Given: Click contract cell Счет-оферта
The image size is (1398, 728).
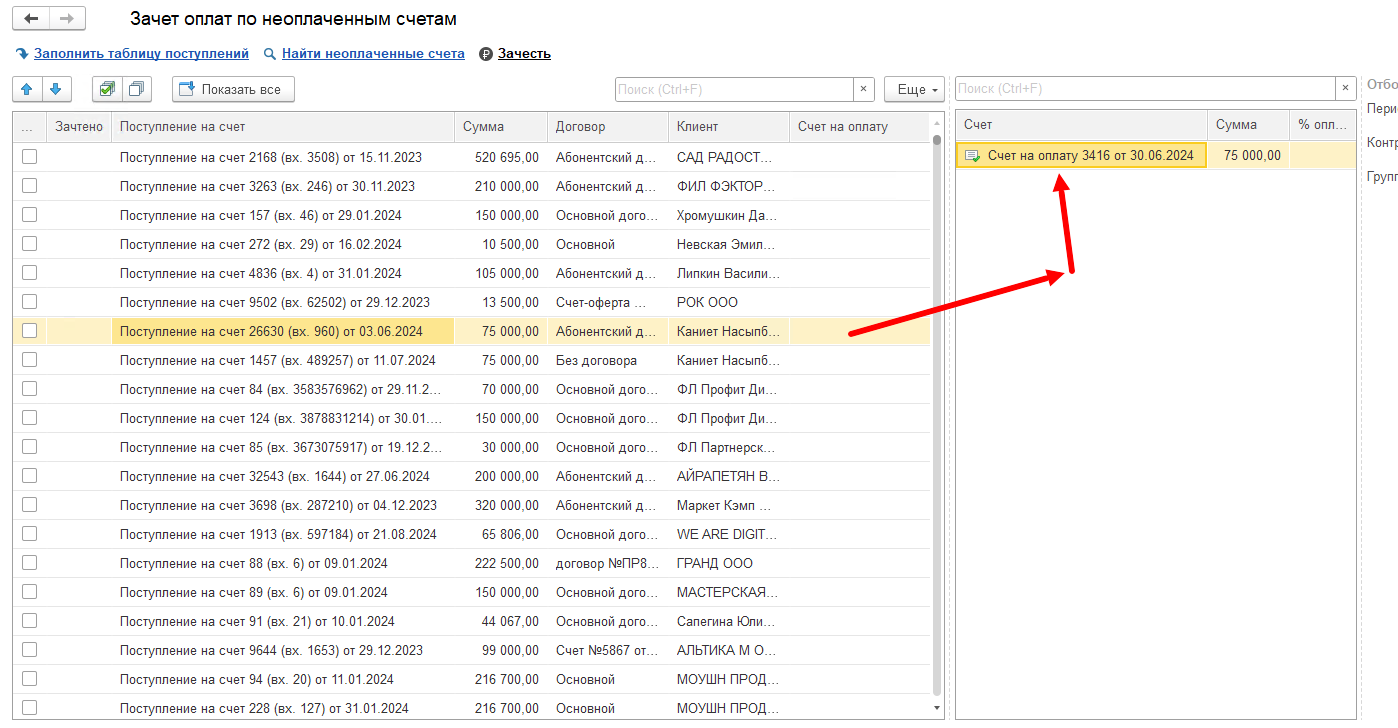Looking at the screenshot, I should pos(608,302).
